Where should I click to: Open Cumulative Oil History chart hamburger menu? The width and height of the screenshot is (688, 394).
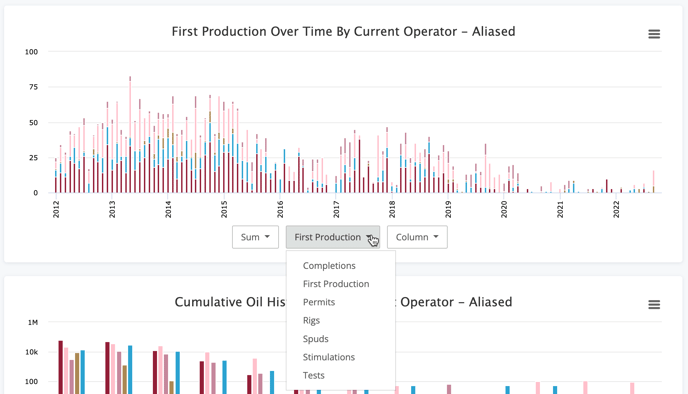coord(654,304)
